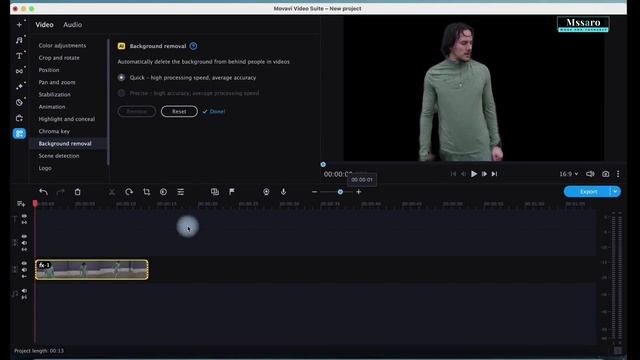Play the video preview
The width and height of the screenshot is (640, 360).
pyautogui.click(x=474, y=174)
